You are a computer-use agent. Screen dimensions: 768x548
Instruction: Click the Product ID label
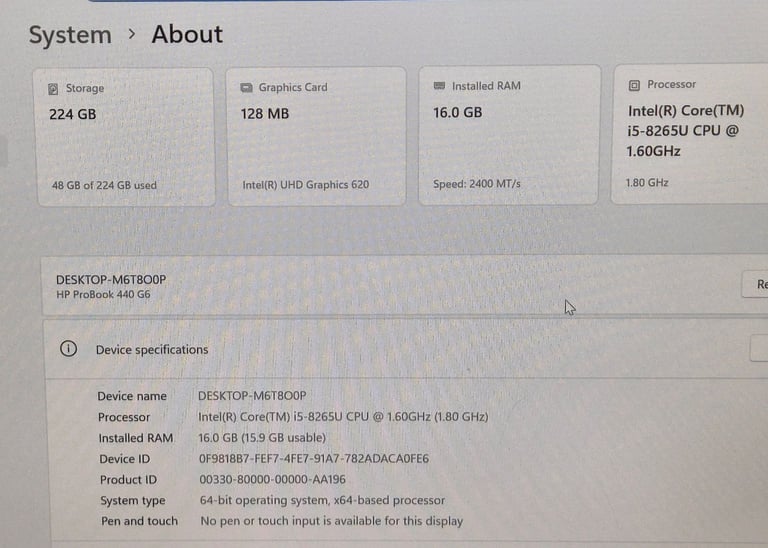(128, 479)
